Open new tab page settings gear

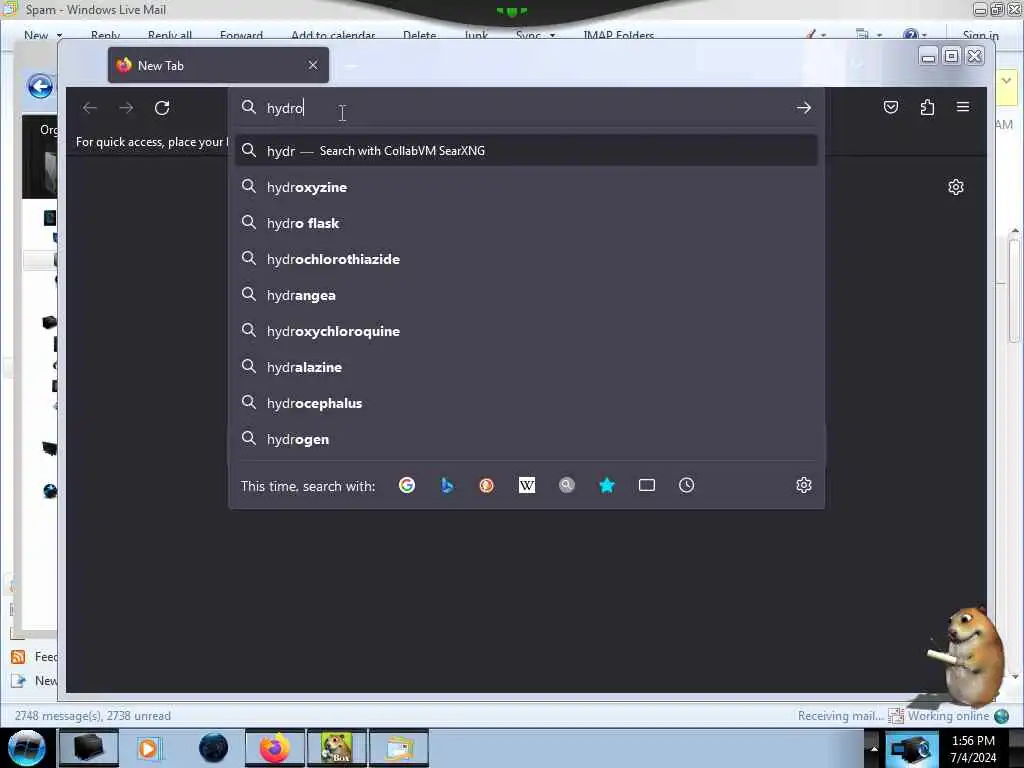pyautogui.click(x=955, y=187)
